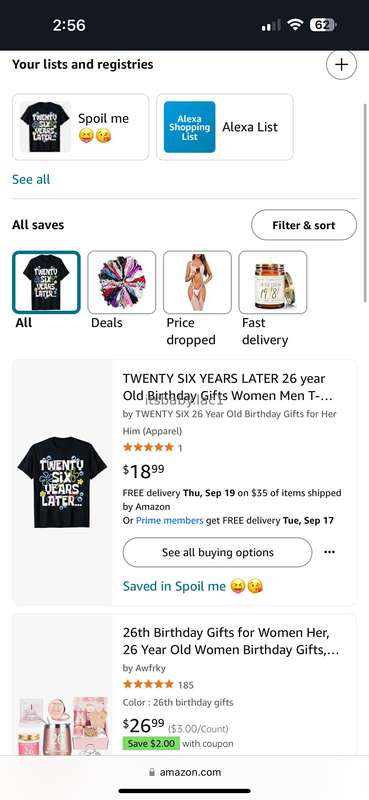Open the Alexa List card
The height and width of the screenshot is (800, 369).
coord(225,127)
